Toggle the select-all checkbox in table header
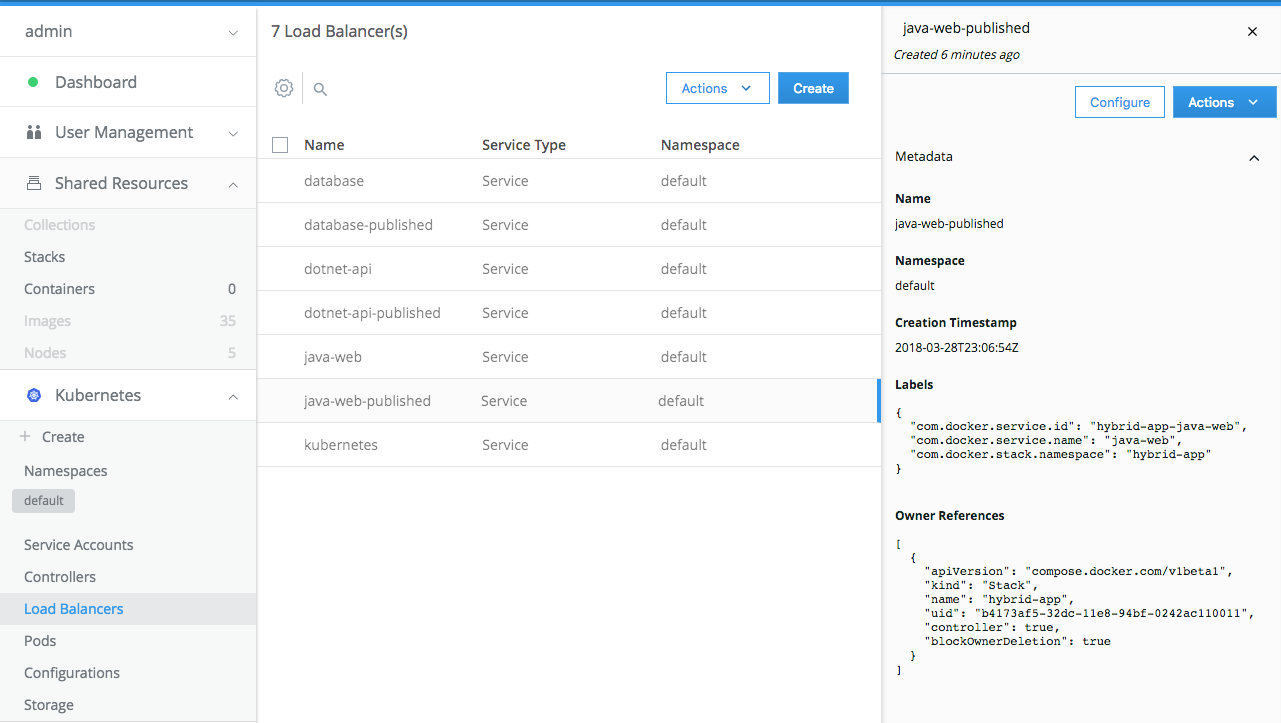This screenshot has width=1281, height=723. tap(280, 145)
